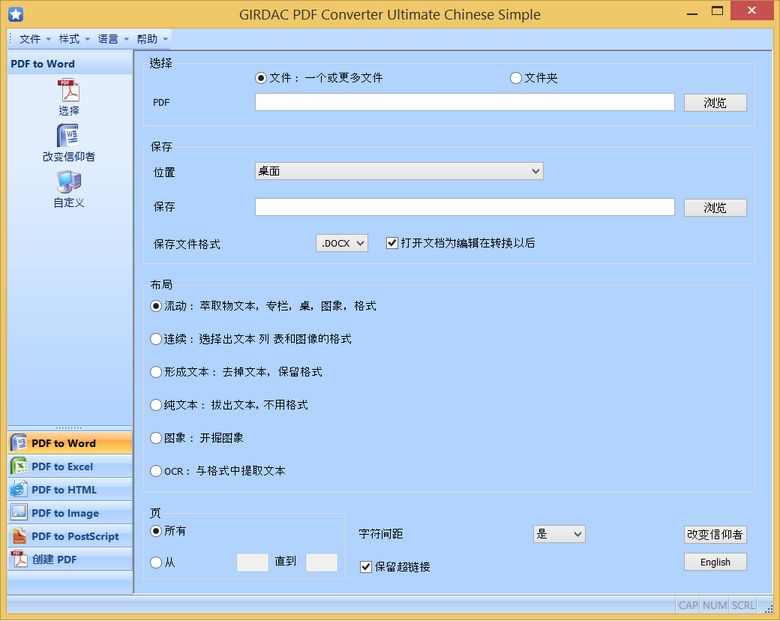Select the 图象 layout radio option
Screen dimensions: 780x621
(x=196, y=438)
